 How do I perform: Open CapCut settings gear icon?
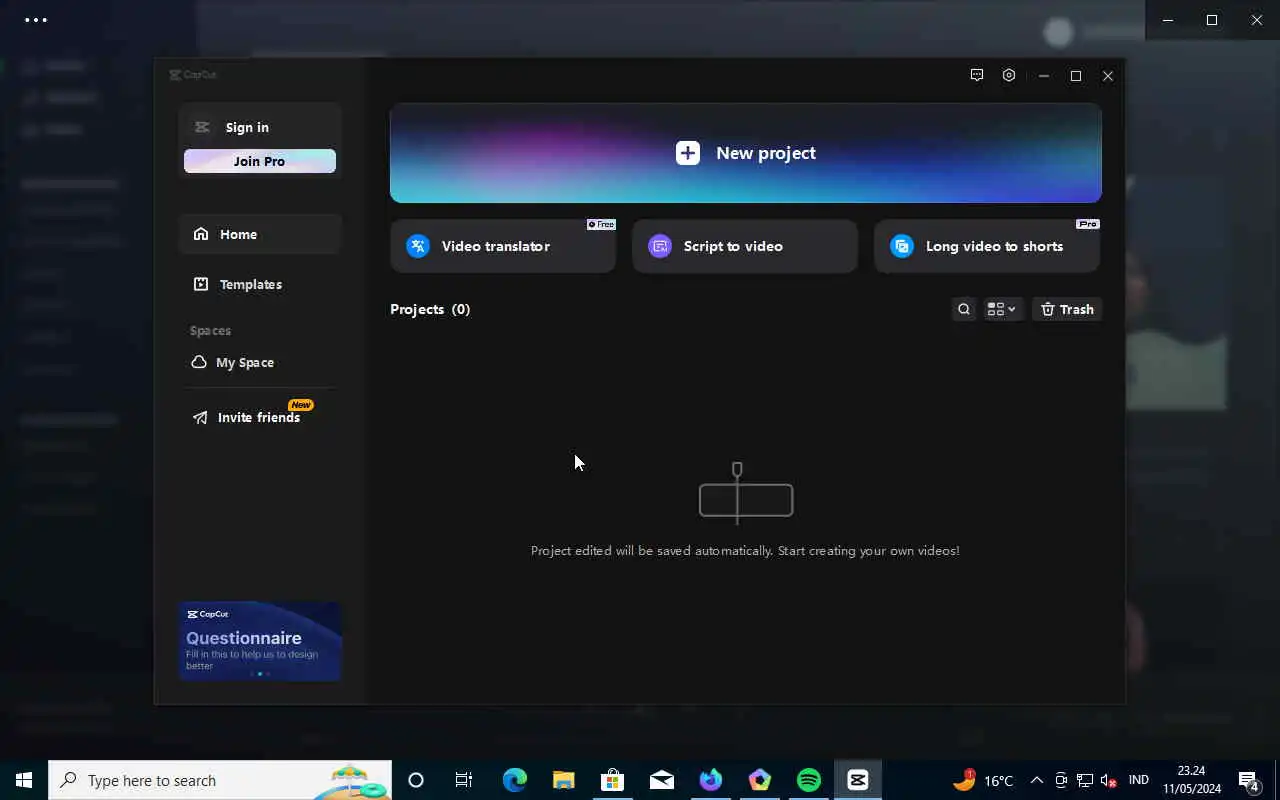1009,75
